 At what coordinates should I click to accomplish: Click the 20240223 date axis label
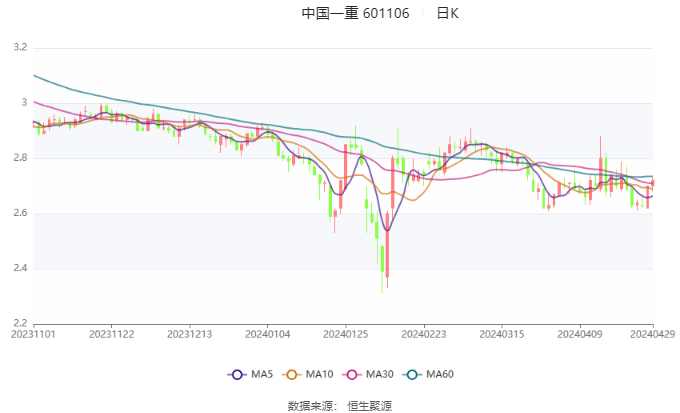(422, 334)
